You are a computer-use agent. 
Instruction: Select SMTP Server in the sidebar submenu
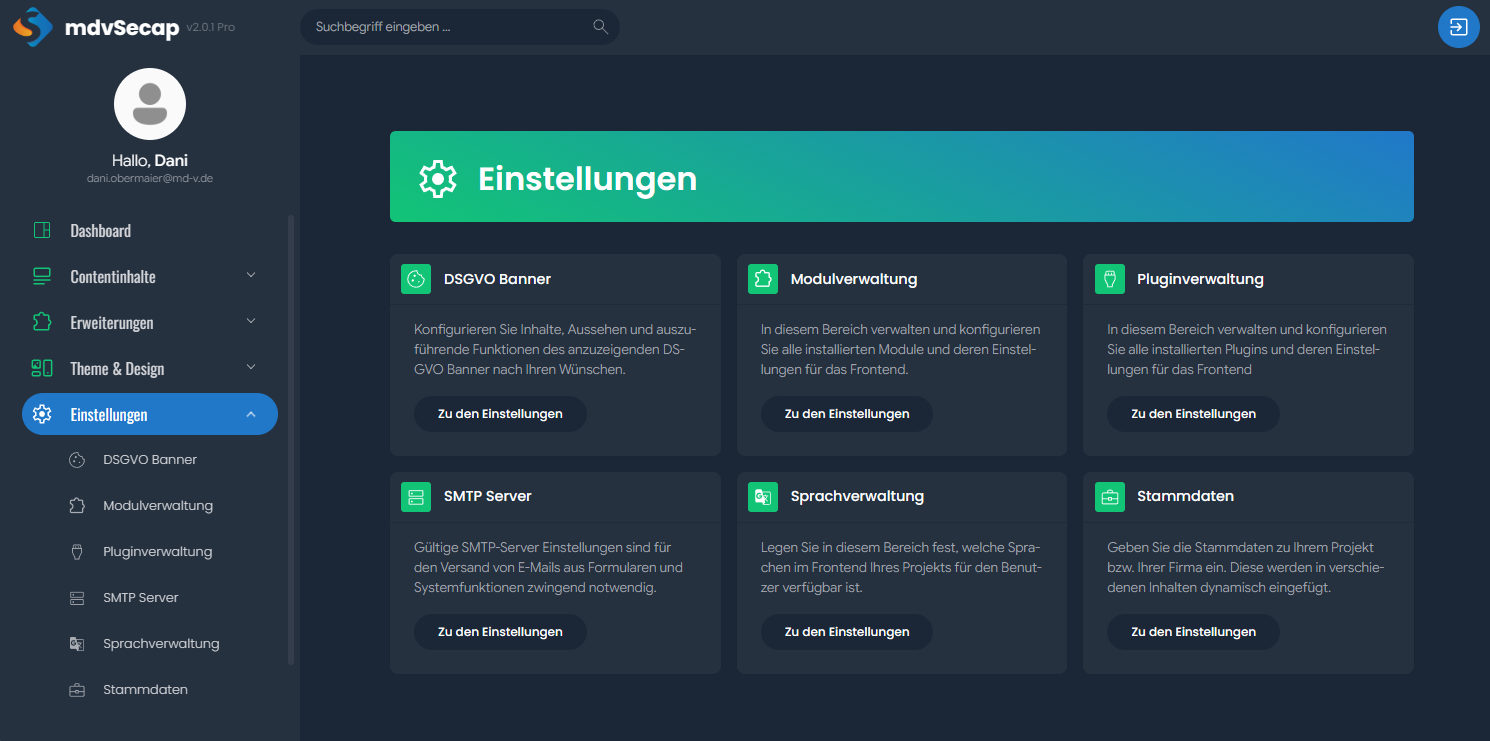(x=140, y=598)
